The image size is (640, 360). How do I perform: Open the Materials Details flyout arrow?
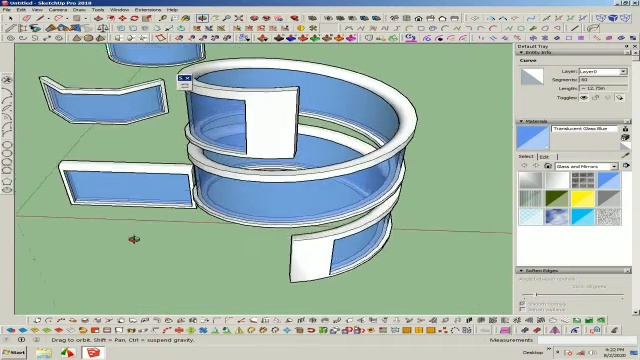tap(626, 166)
